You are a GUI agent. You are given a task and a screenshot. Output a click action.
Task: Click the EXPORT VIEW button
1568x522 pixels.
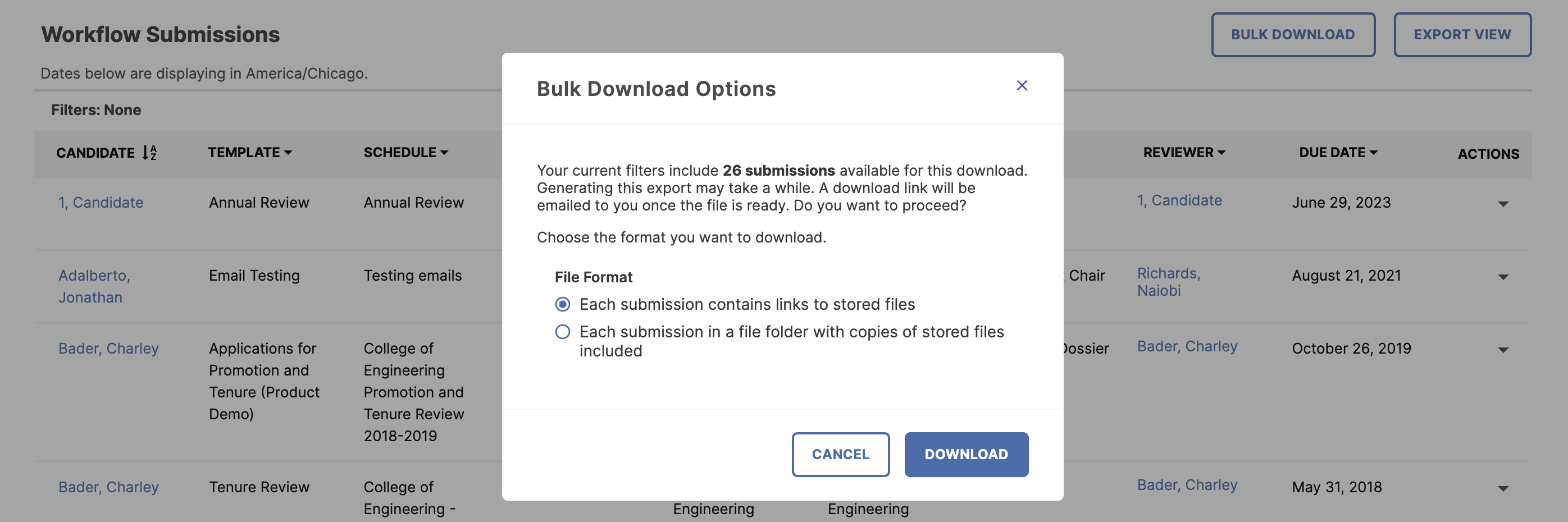pos(1462,34)
